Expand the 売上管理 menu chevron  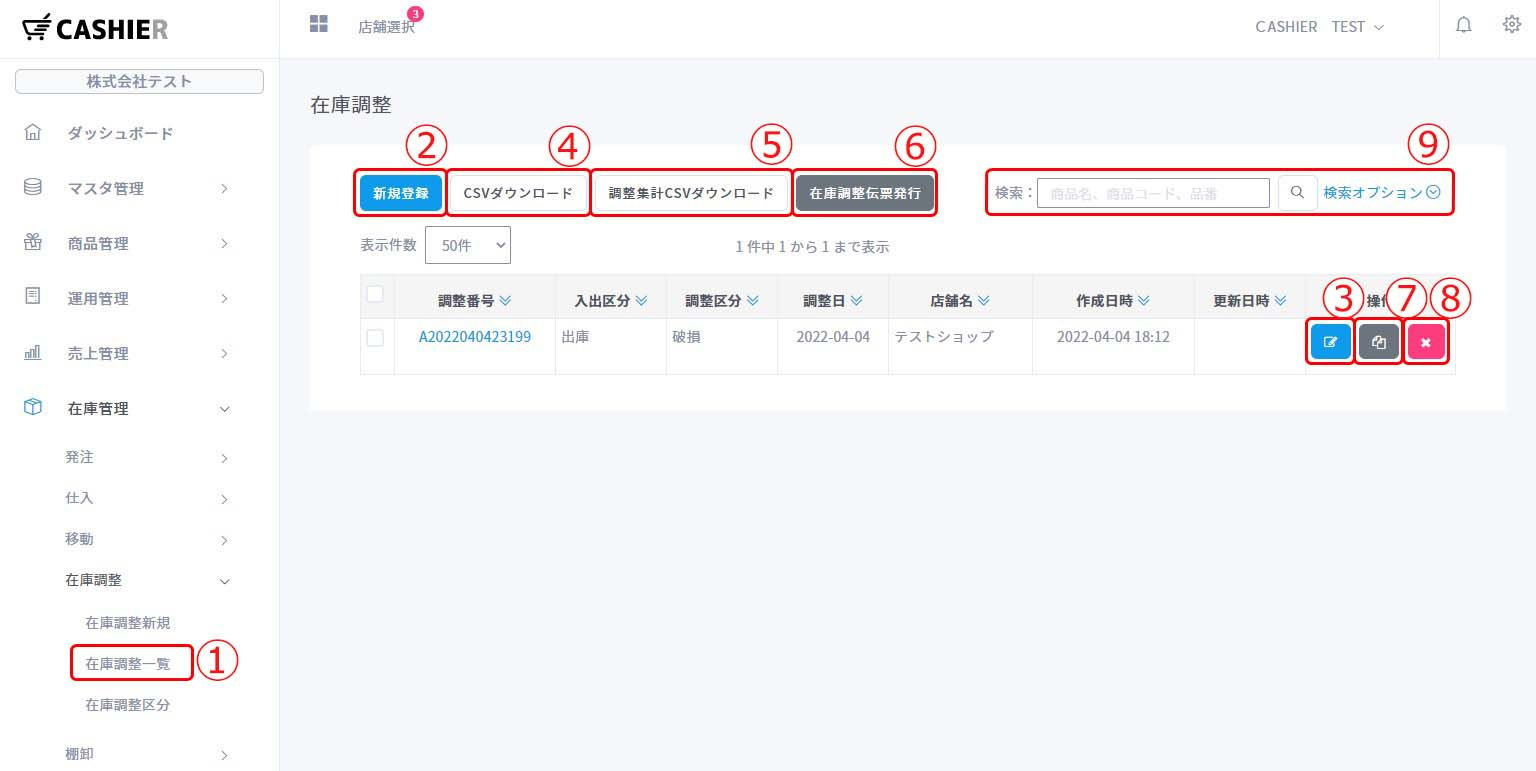click(224, 353)
